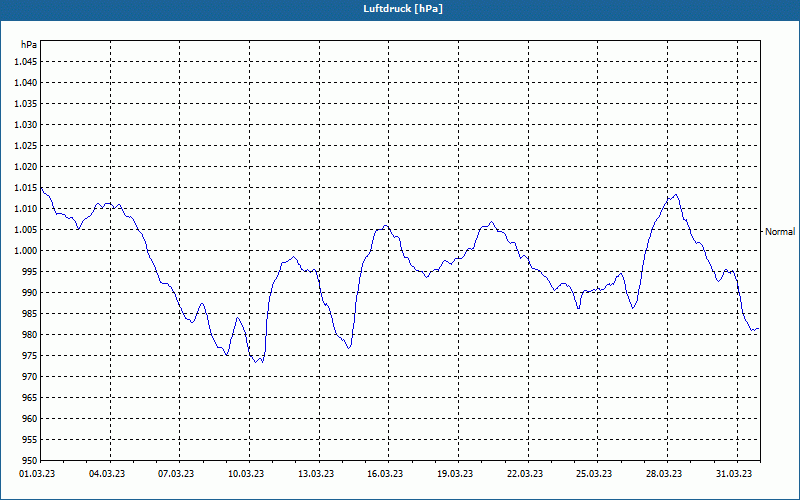Image resolution: width=800 pixels, height=500 pixels.
Task: Click the 995 y-axis value
Action: tap(30, 271)
